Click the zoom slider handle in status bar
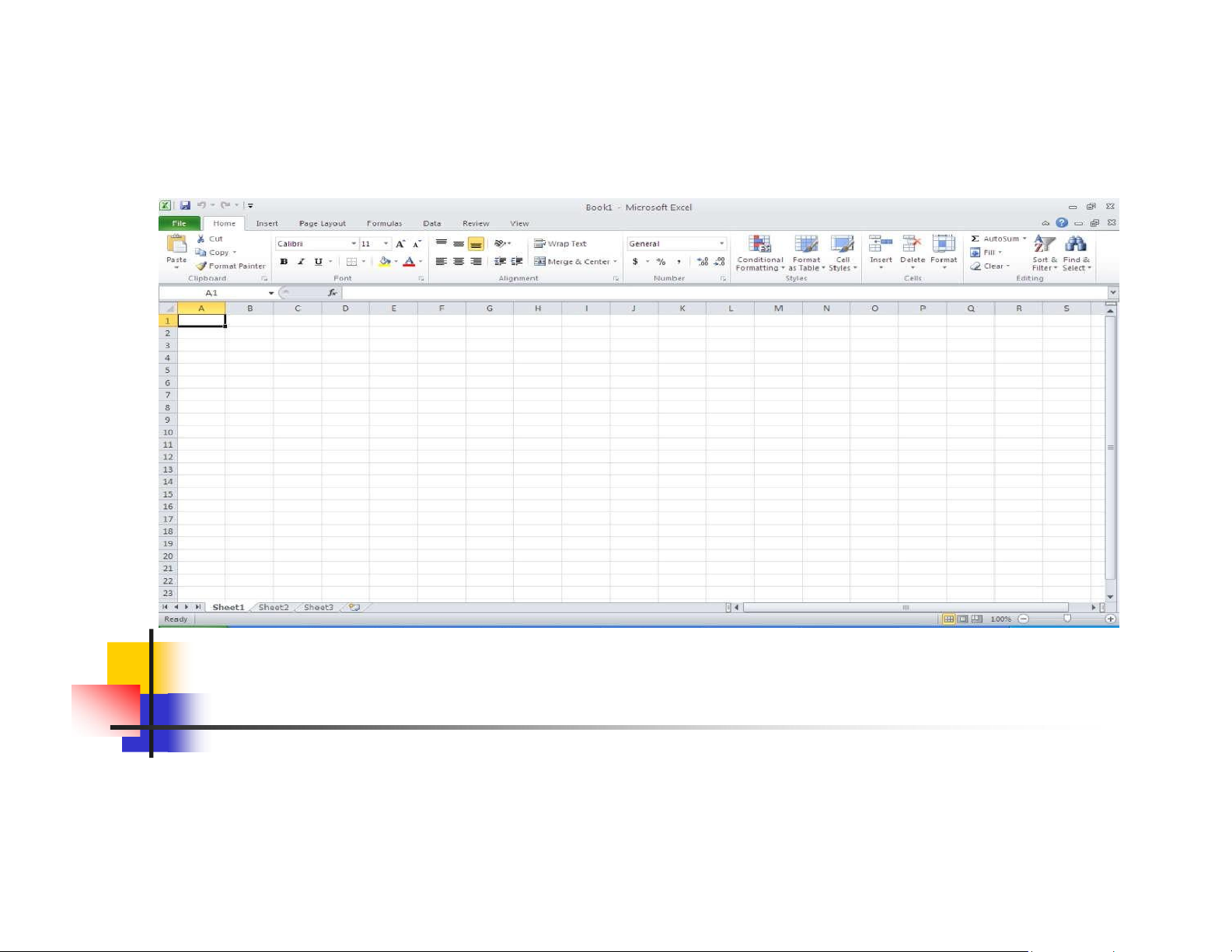This screenshot has height=952, width=1232. 1067,619
